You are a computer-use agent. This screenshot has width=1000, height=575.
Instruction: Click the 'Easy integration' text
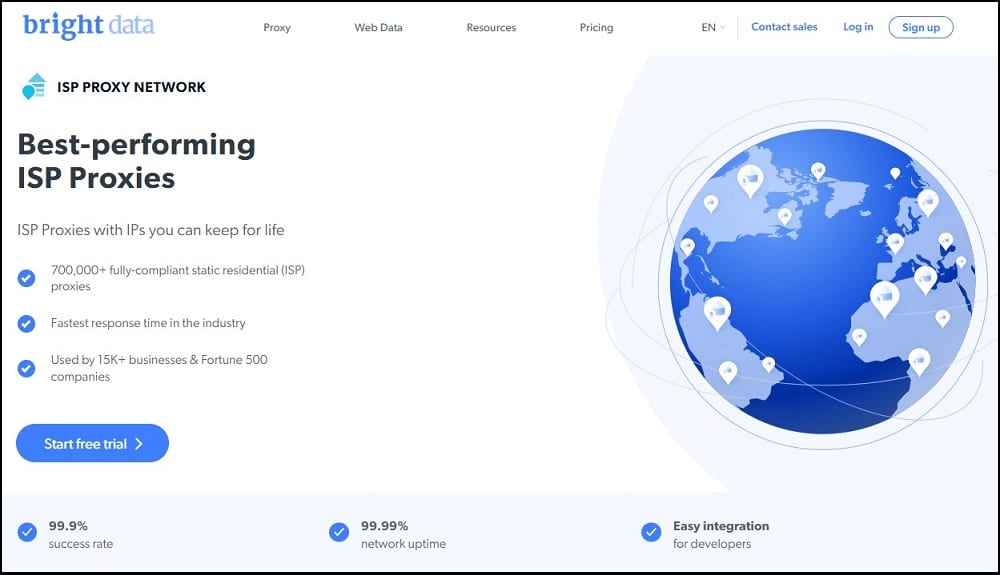click(x=721, y=526)
